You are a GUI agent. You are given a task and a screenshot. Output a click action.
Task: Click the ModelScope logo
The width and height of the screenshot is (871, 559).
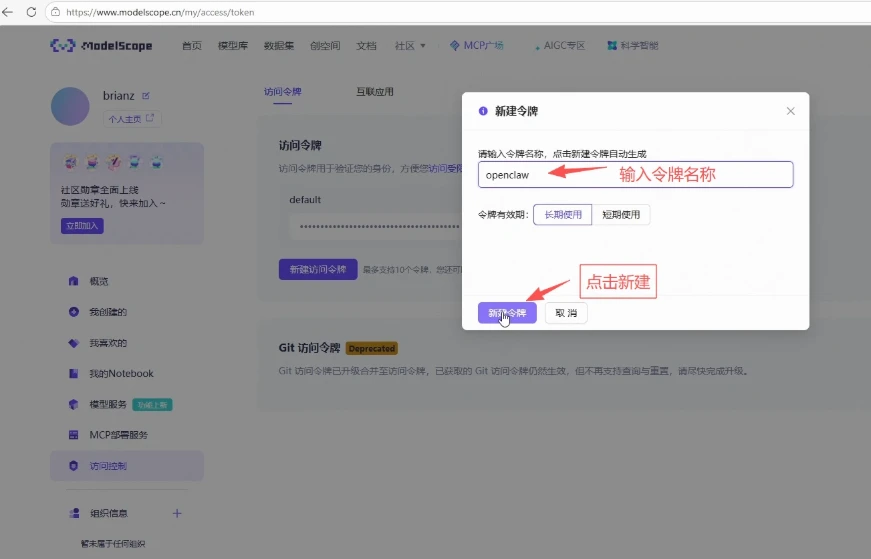tap(101, 46)
